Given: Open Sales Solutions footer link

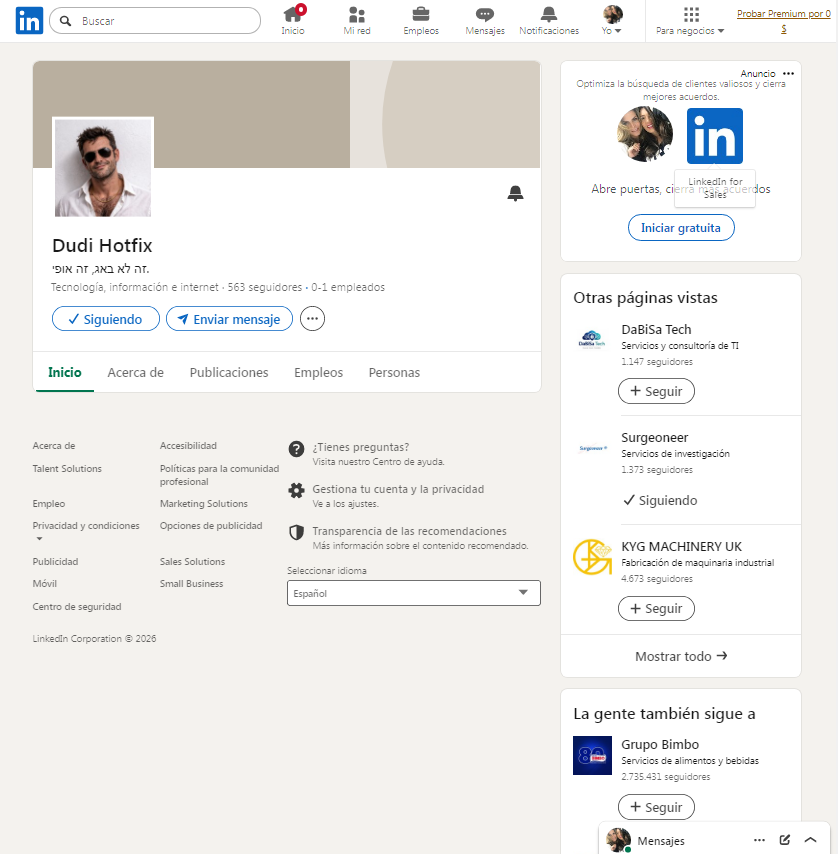Looking at the screenshot, I should pyautogui.click(x=192, y=562).
